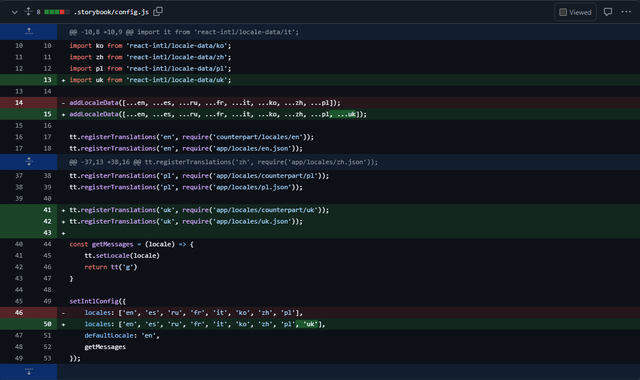640x380 pixels.
Task: Expand hidden lines between line 18 and 38
Action: (29, 162)
